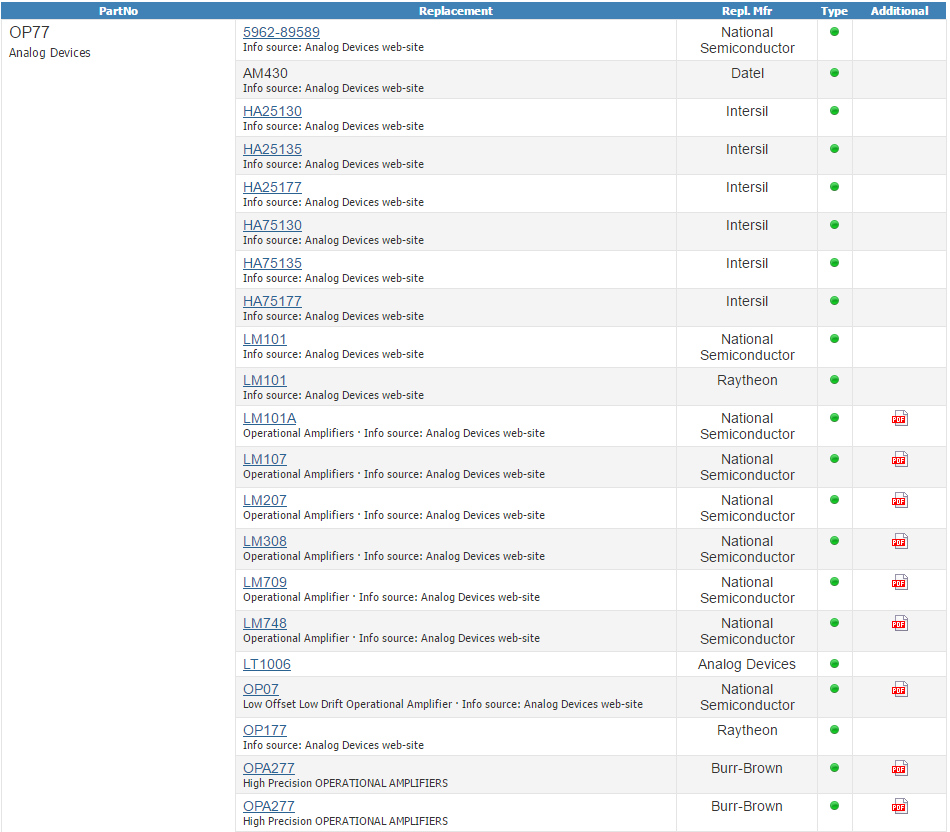Open the PDF datasheet for LM709
Screen dimensions: 950x832
pyautogui.click(x=899, y=582)
